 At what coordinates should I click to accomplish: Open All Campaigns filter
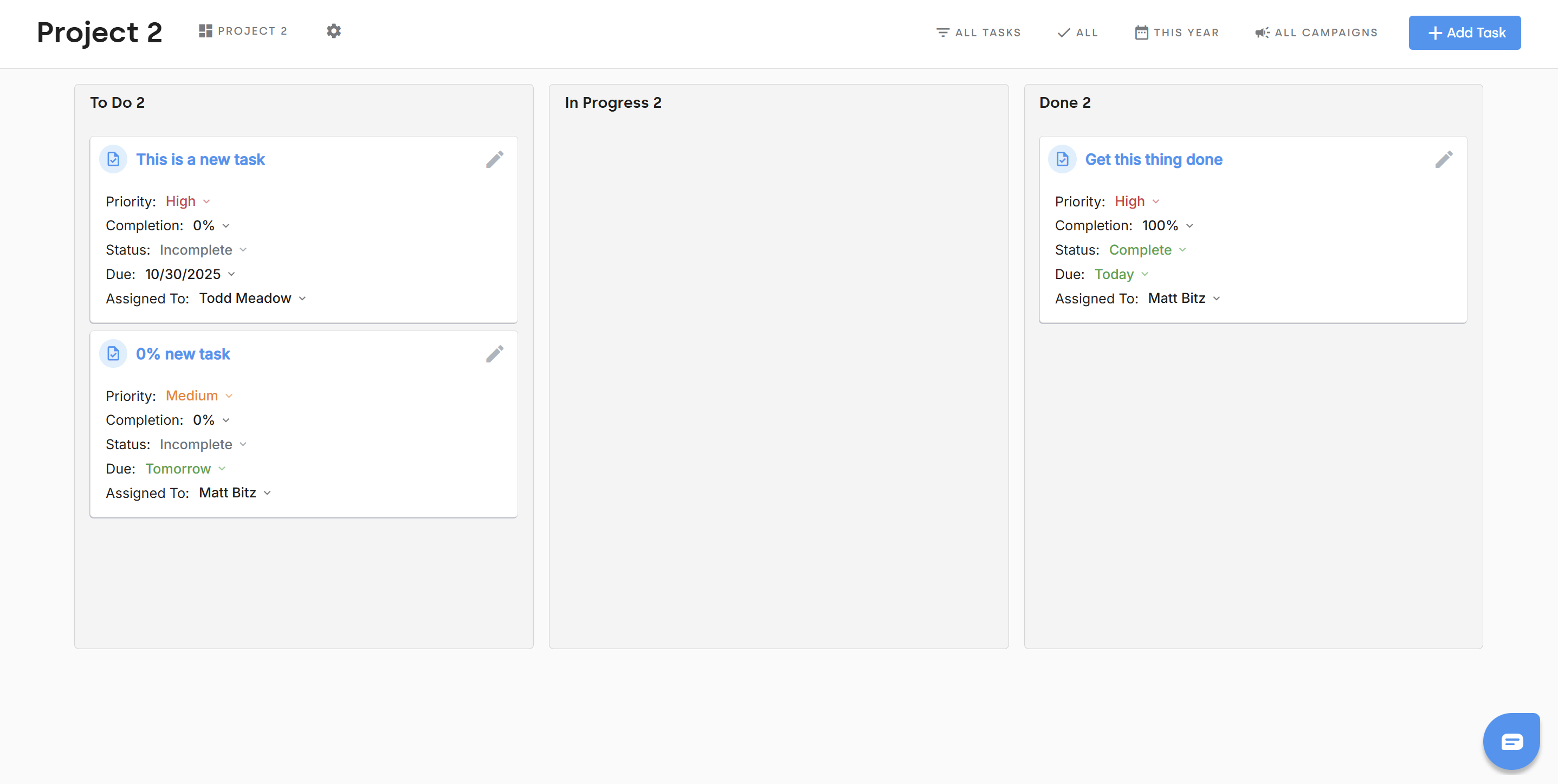[1316, 33]
